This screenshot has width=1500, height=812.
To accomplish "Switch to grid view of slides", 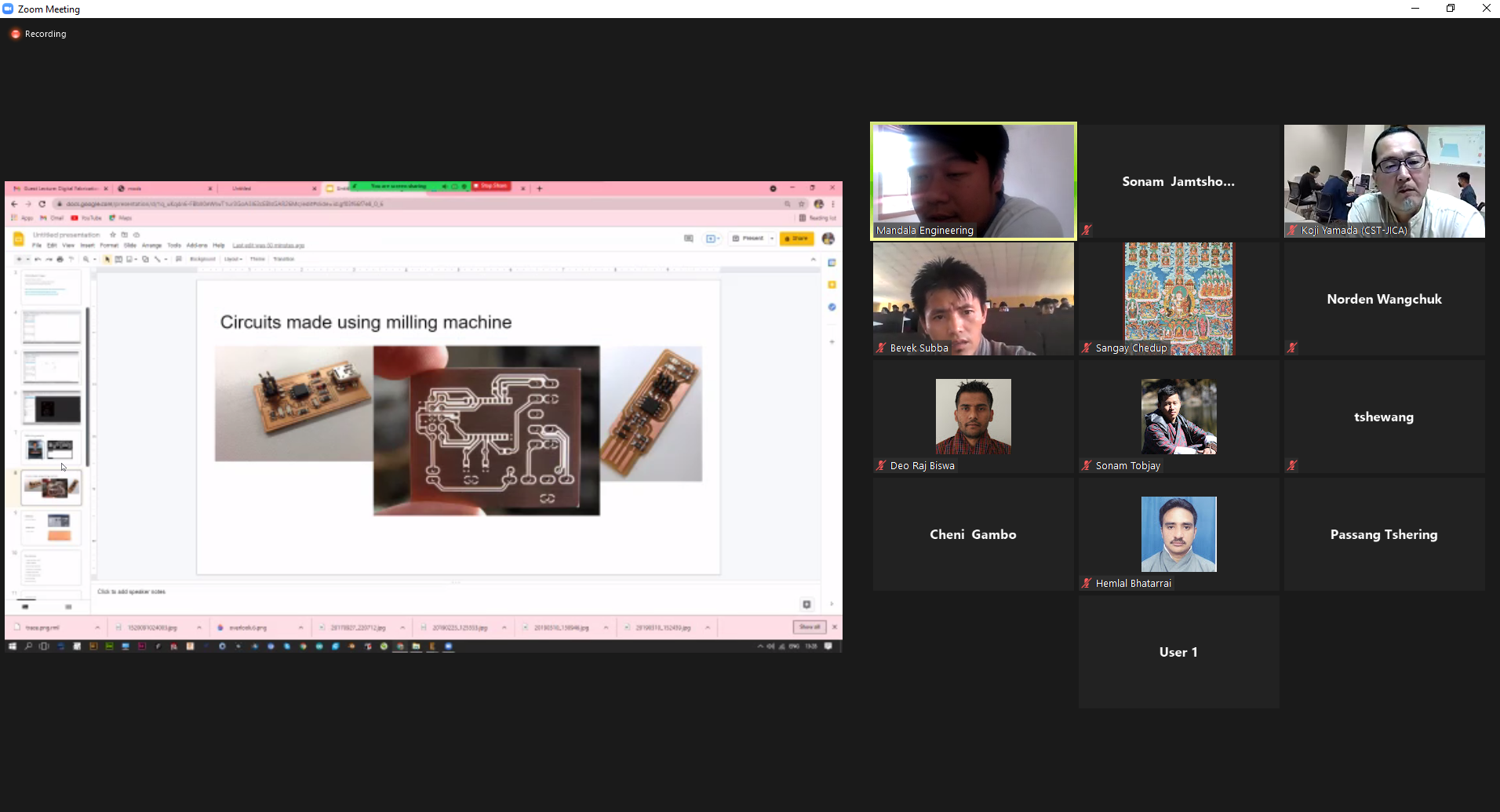I will [x=68, y=606].
